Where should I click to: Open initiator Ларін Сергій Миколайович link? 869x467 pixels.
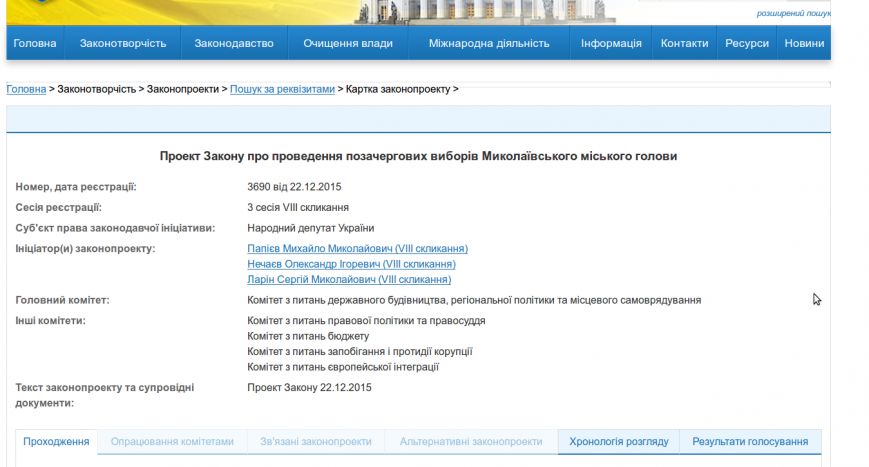349,280
